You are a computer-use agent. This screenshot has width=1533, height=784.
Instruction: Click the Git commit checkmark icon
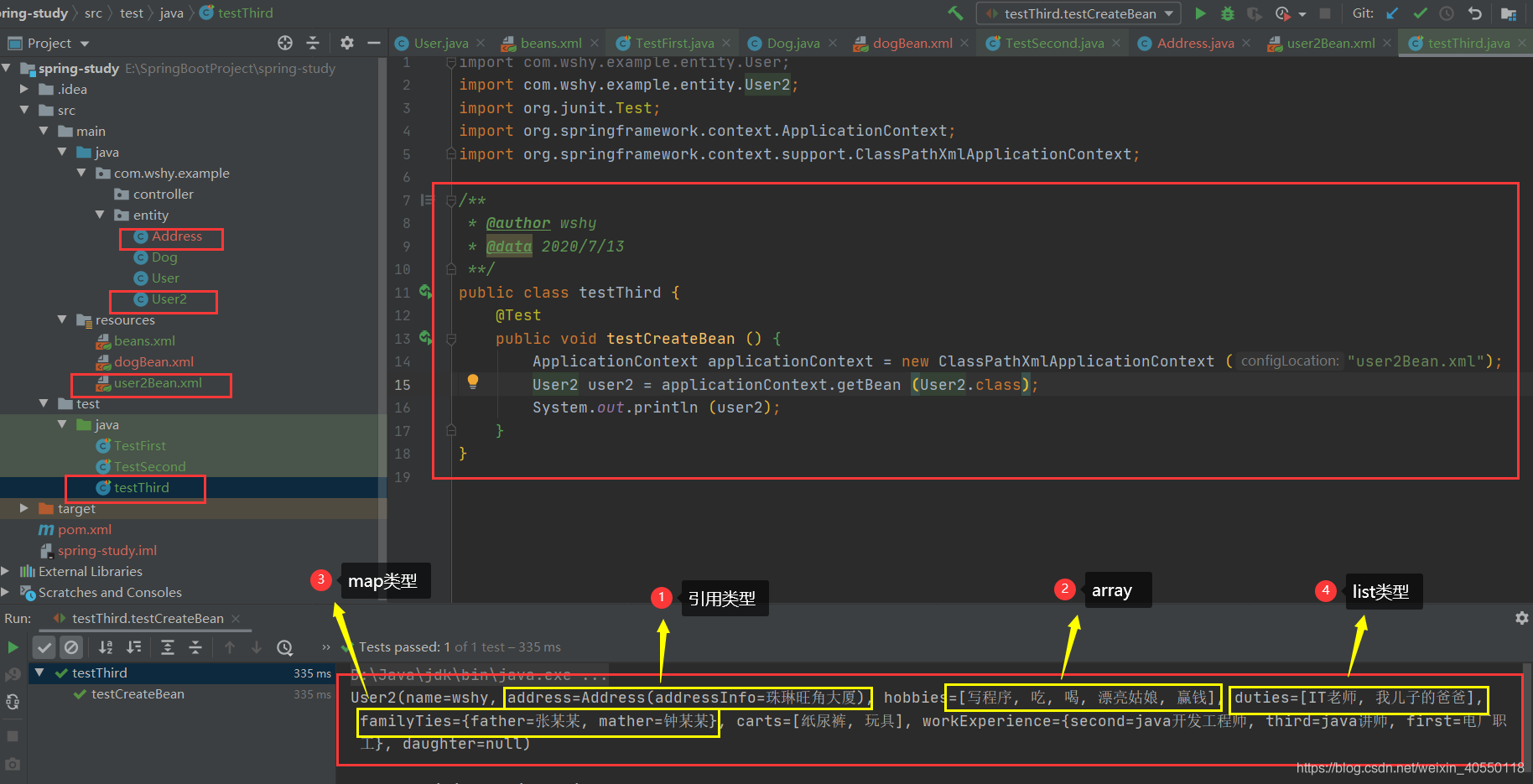pos(1420,13)
